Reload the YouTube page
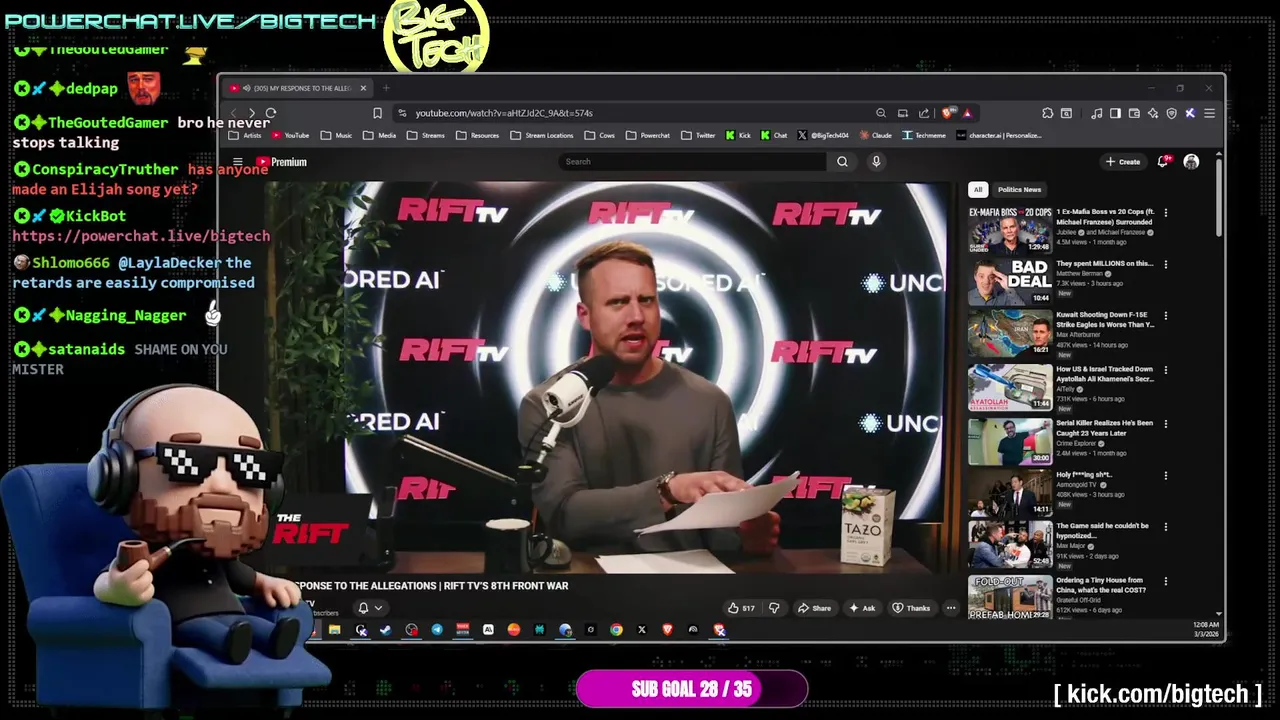1280x720 pixels. click(x=271, y=113)
